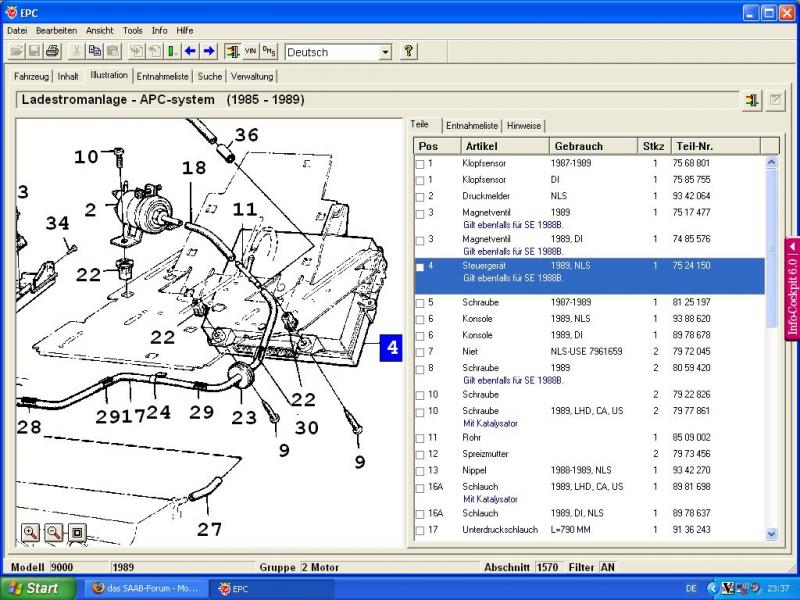This screenshot has width=800, height=600.
Task: Click DE language indicator in tray
Action: [691, 588]
